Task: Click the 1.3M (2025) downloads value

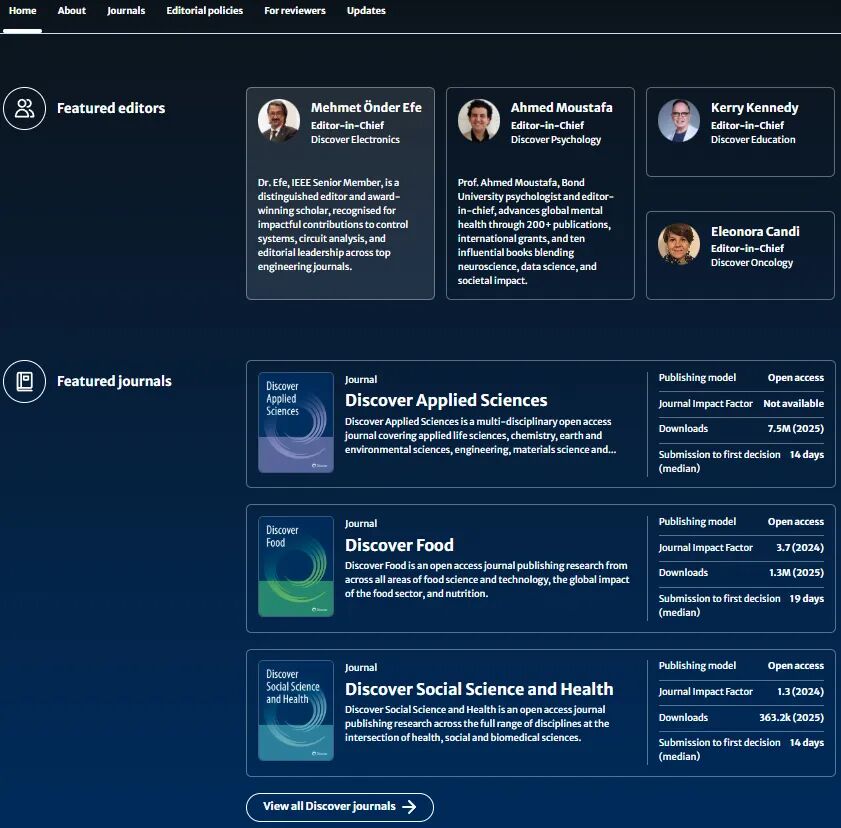Action: [x=796, y=573]
